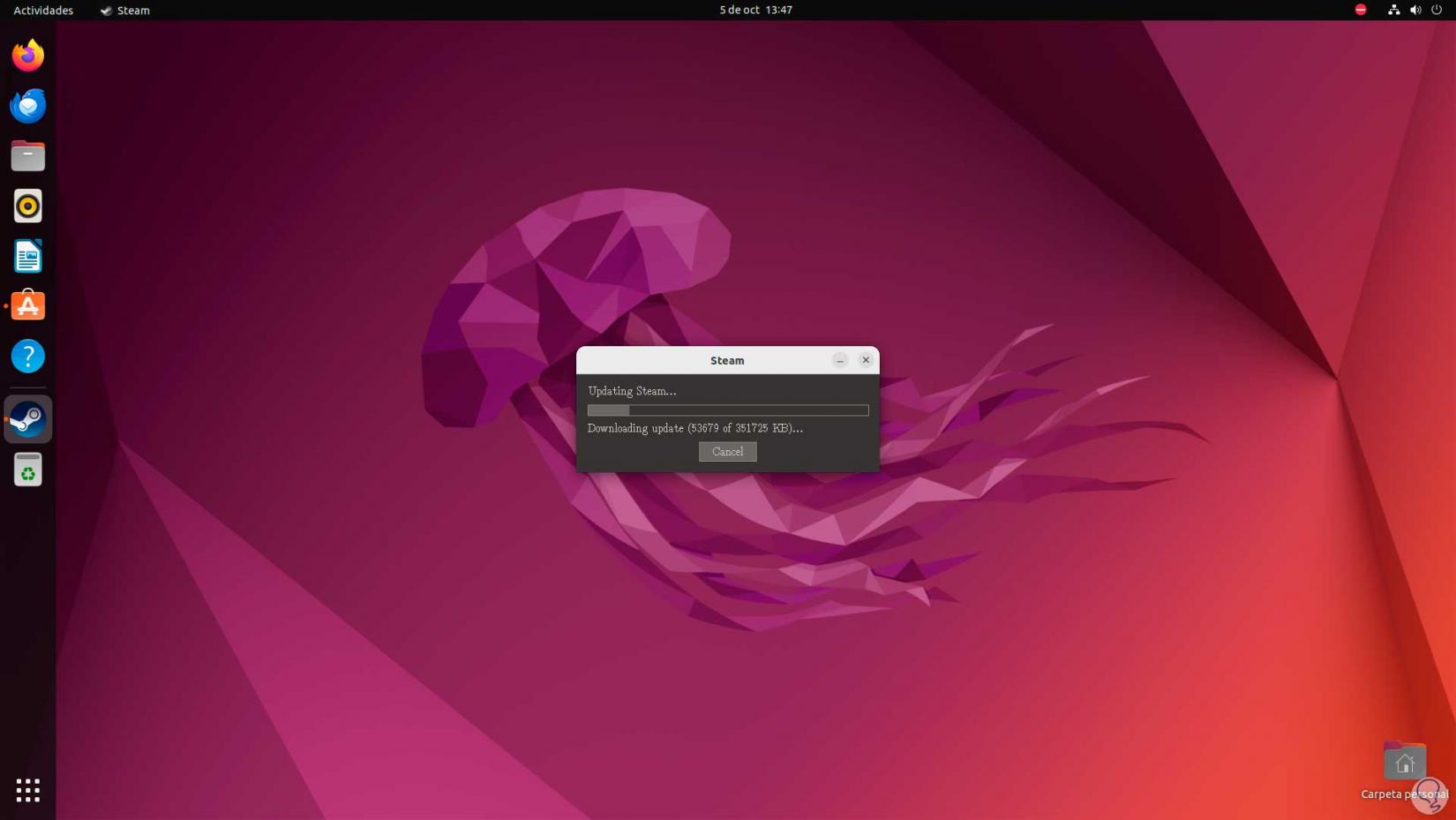This screenshot has height=820, width=1456.
Task: Open Ubuntu Software store
Action: tap(28, 306)
